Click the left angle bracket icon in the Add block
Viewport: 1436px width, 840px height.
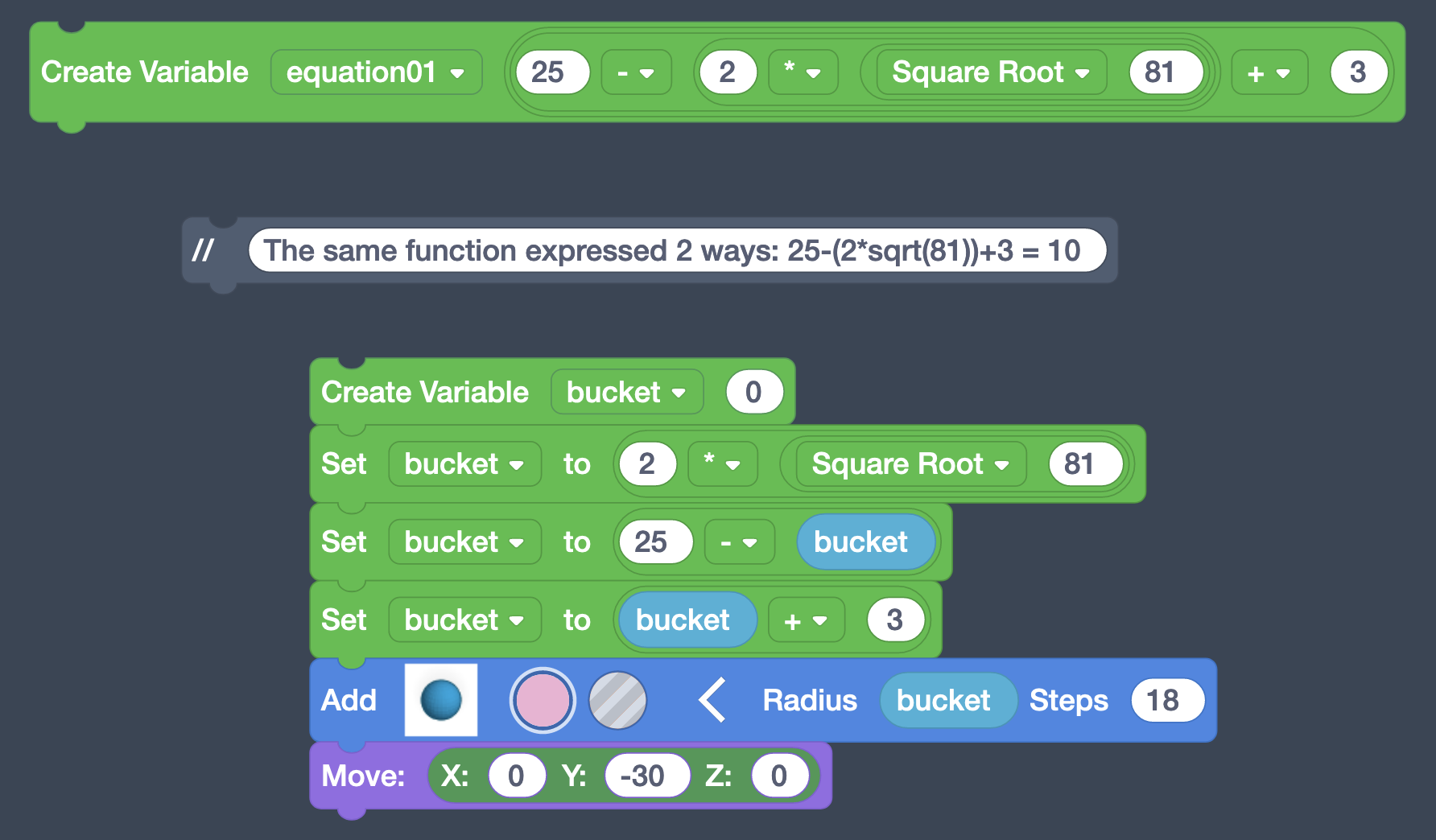(712, 700)
